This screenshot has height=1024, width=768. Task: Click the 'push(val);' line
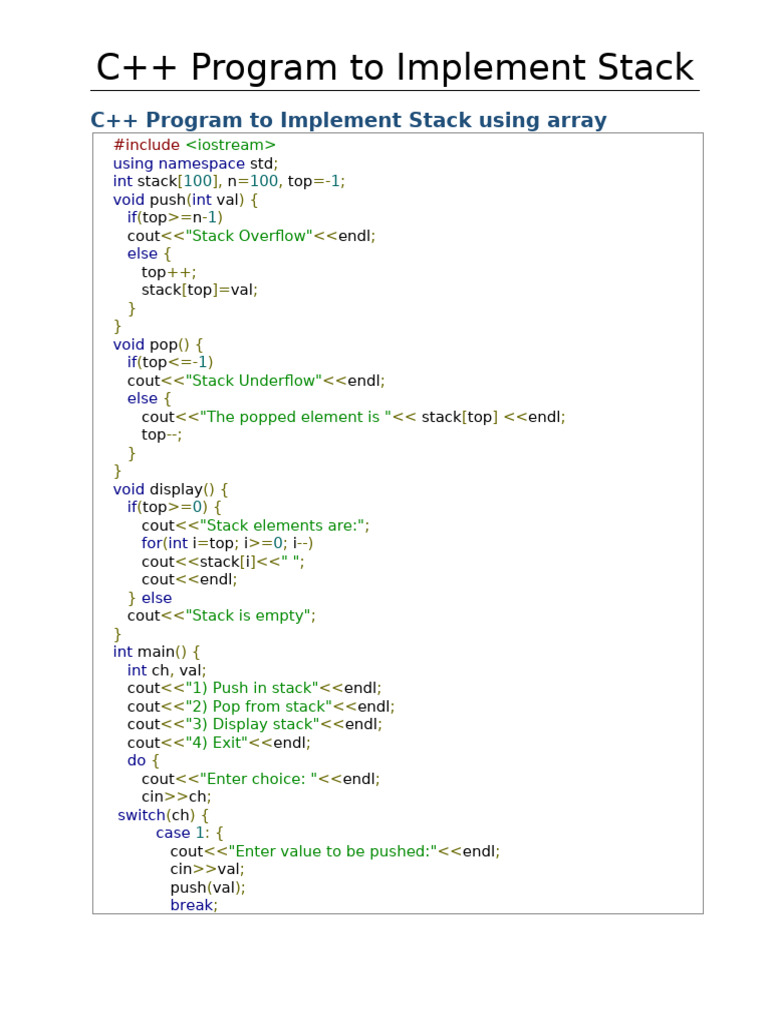click(208, 888)
